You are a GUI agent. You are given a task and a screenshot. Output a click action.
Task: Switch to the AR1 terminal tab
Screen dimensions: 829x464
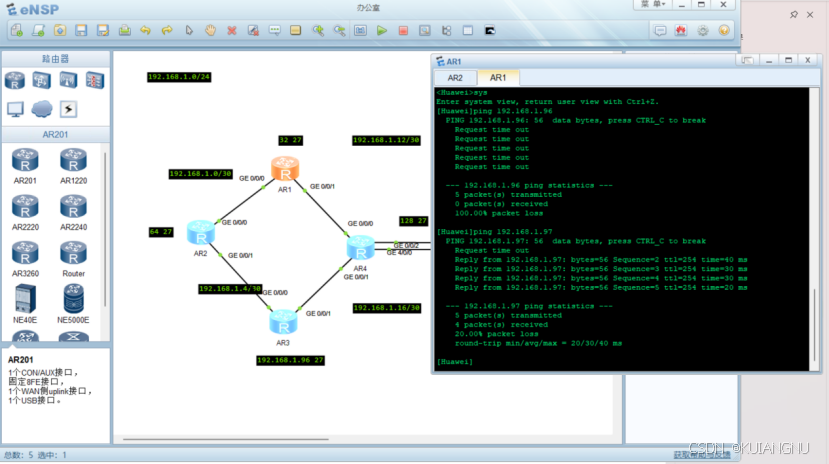pyautogui.click(x=498, y=78)
